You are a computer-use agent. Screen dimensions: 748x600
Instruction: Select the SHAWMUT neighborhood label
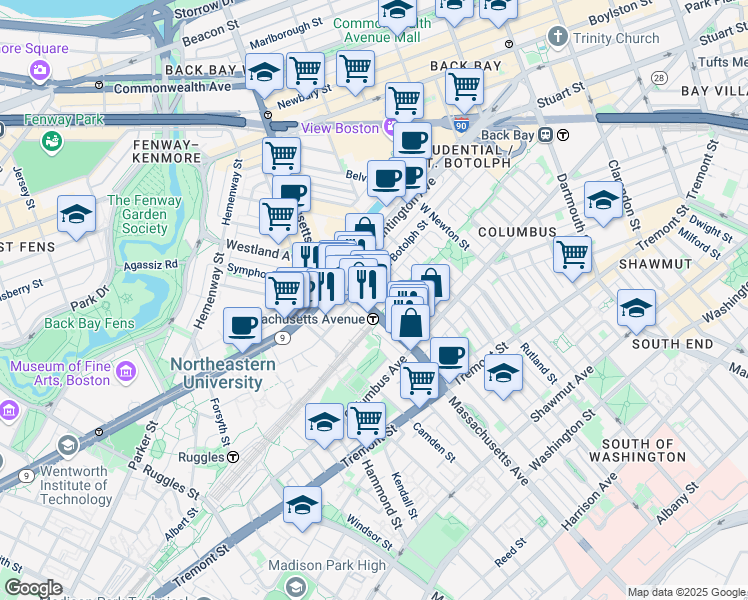[655, 264]
